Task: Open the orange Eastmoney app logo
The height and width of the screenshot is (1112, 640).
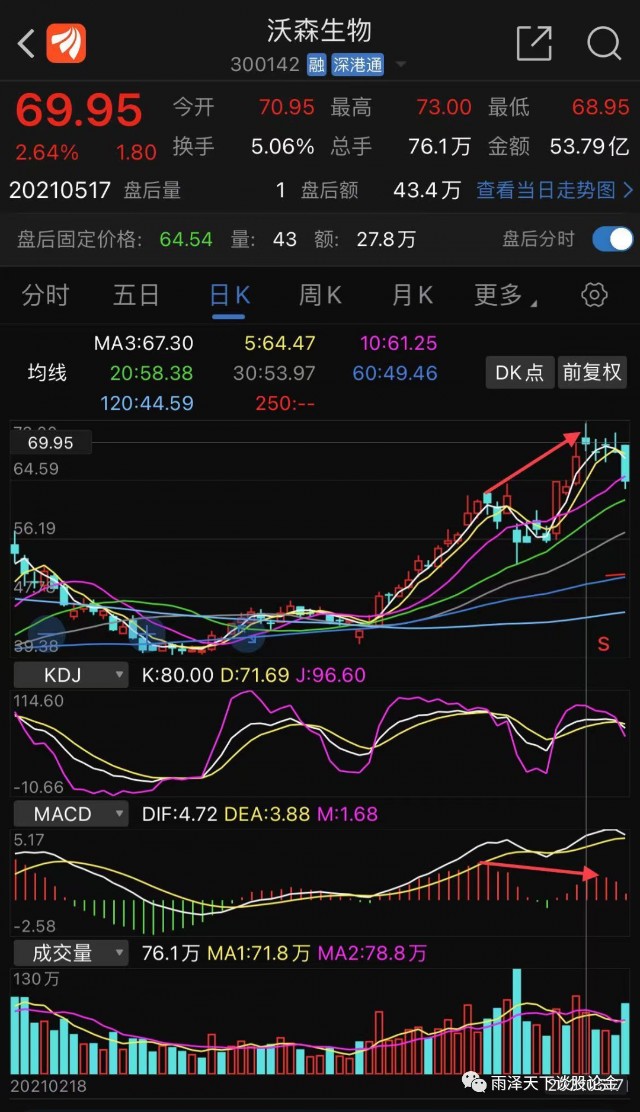Action: [x=66, y=43]
